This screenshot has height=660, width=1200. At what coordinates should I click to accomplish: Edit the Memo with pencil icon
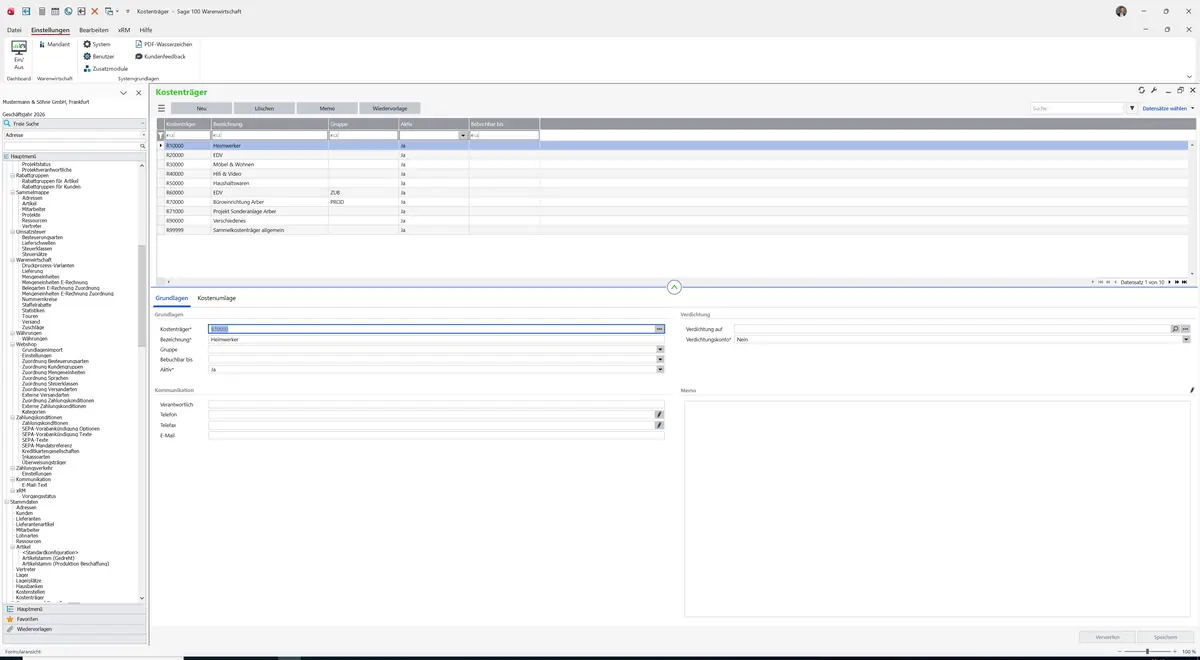[x=1191, y=390]
